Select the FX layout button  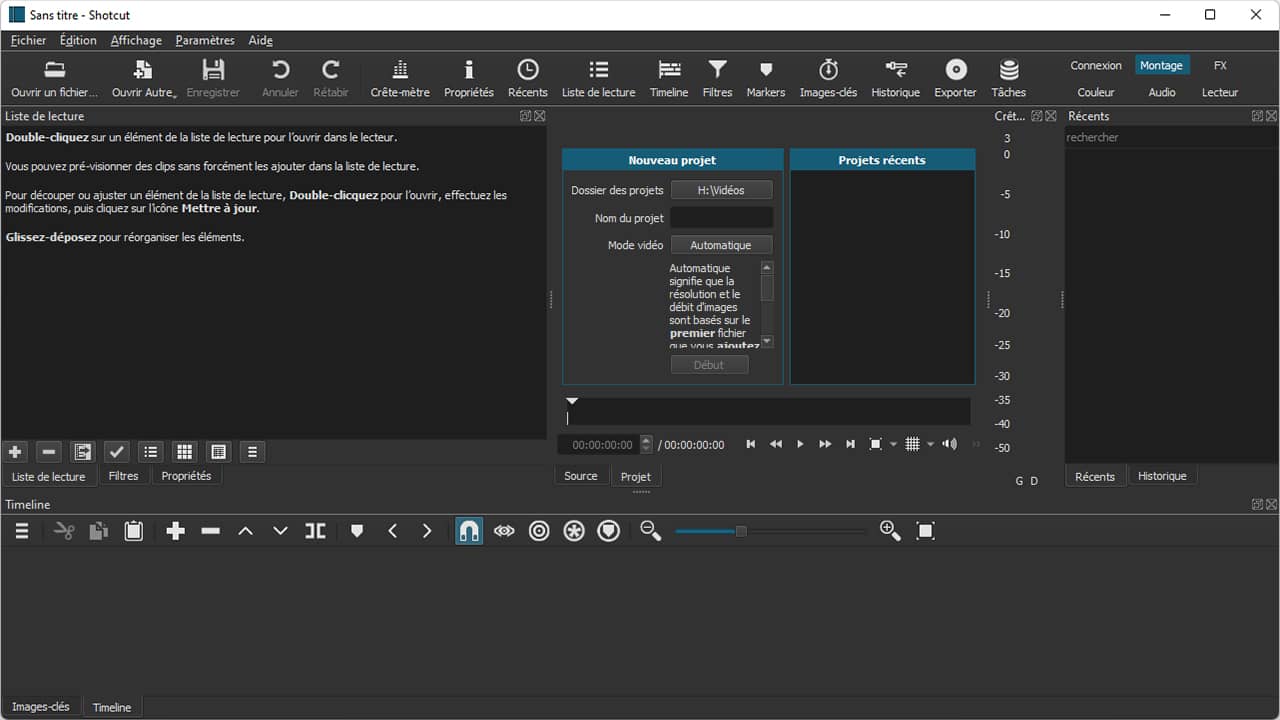pyautogui.click(x=1220, y=65)
